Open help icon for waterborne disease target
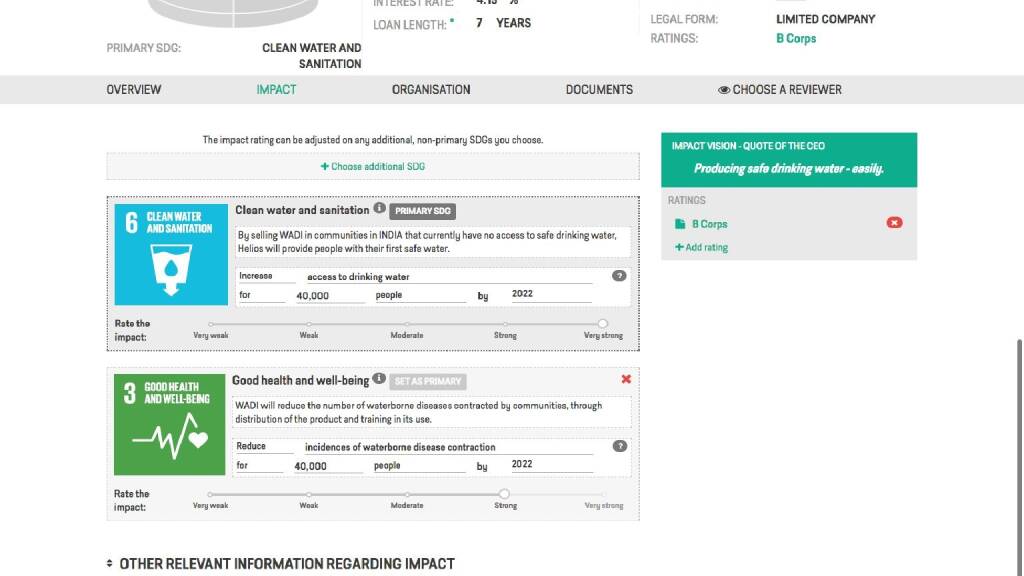Screen dimensions: 1024x576 pos(619,447)
